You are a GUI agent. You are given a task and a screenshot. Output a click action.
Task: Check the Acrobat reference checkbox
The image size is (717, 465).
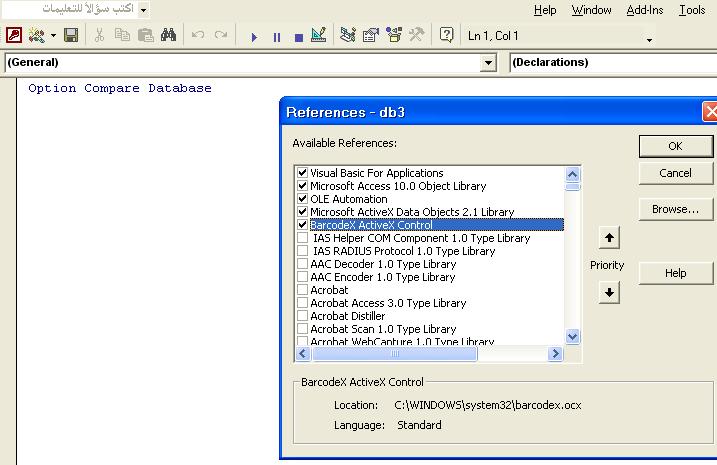click(302, 289)
